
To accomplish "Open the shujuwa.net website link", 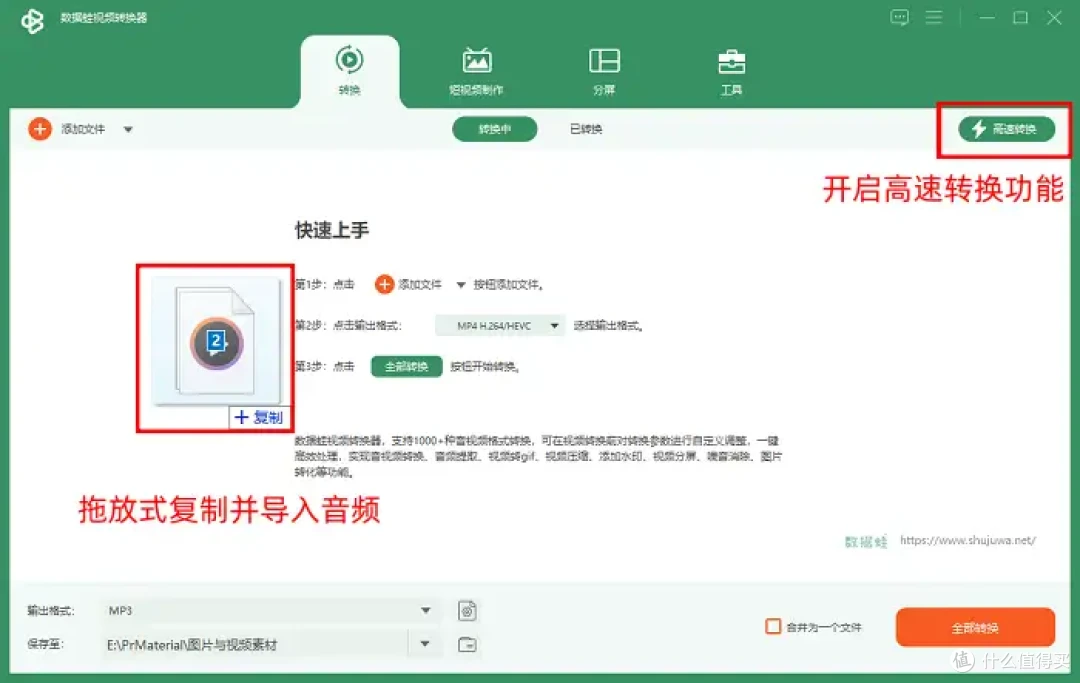I will [968, 540].
